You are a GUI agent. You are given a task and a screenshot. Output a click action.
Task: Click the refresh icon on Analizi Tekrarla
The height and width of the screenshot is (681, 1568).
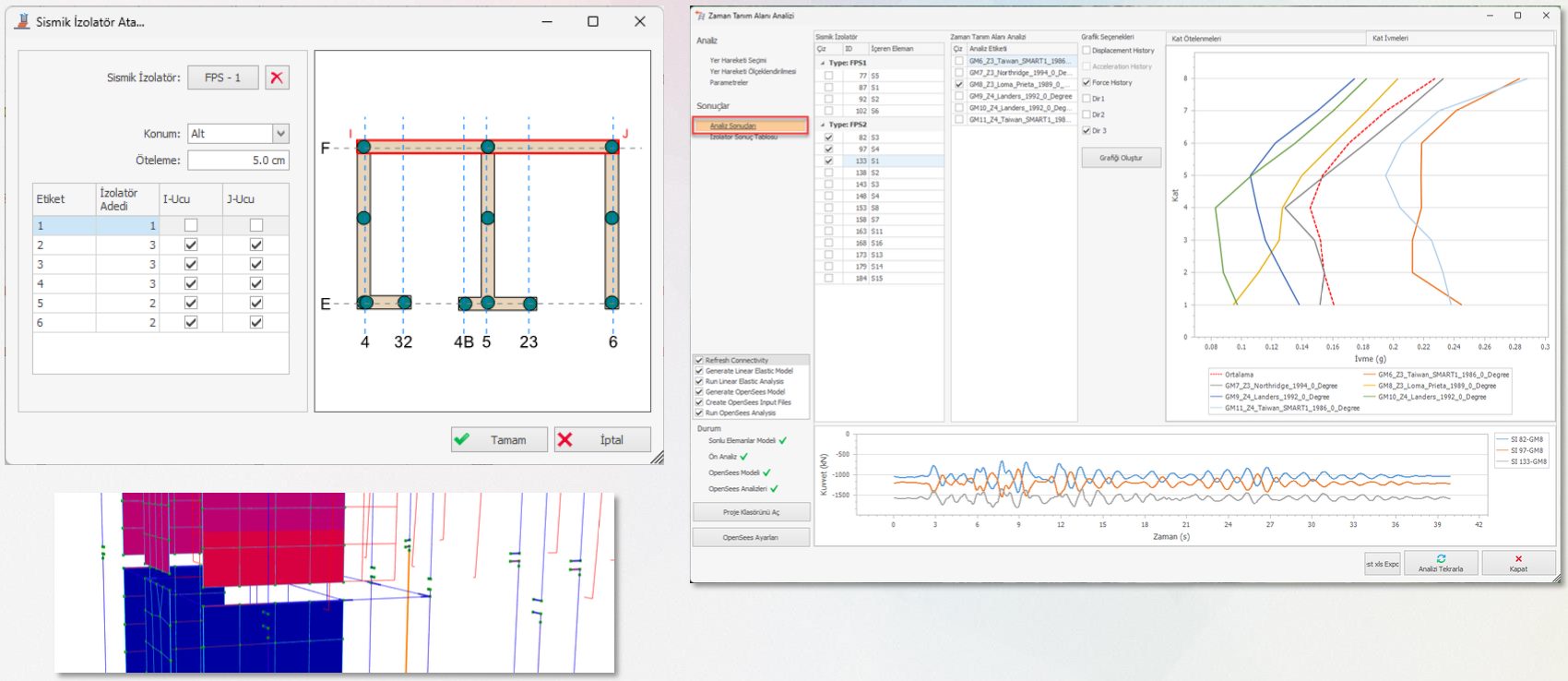point(1441,558)
